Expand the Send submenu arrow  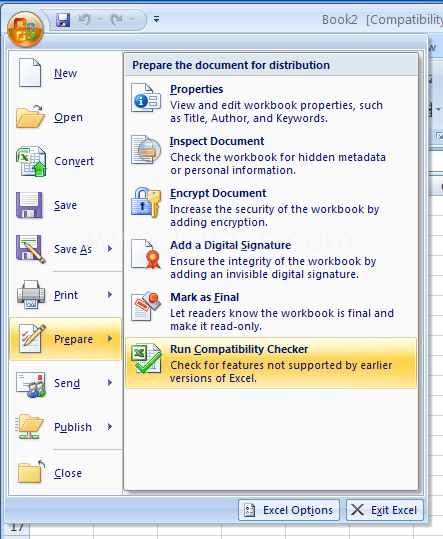click(x=110, y=383)
